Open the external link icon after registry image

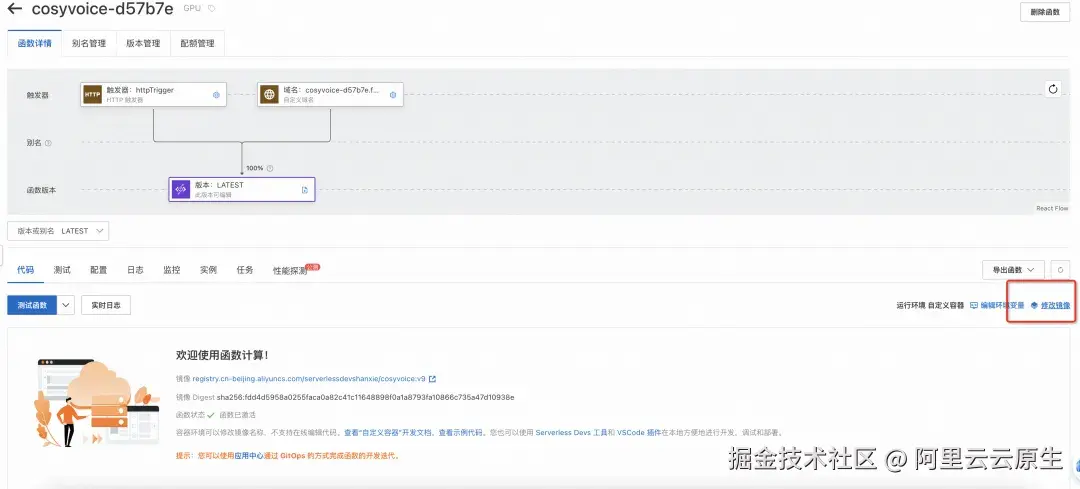pos(433,379)
